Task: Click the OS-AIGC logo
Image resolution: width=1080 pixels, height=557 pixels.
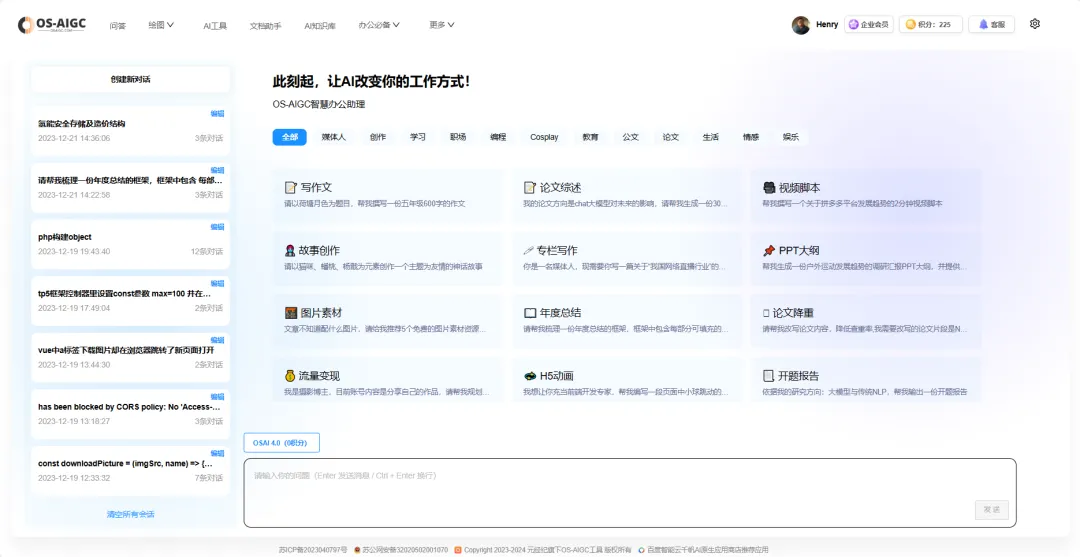Action: pos(52,25)
